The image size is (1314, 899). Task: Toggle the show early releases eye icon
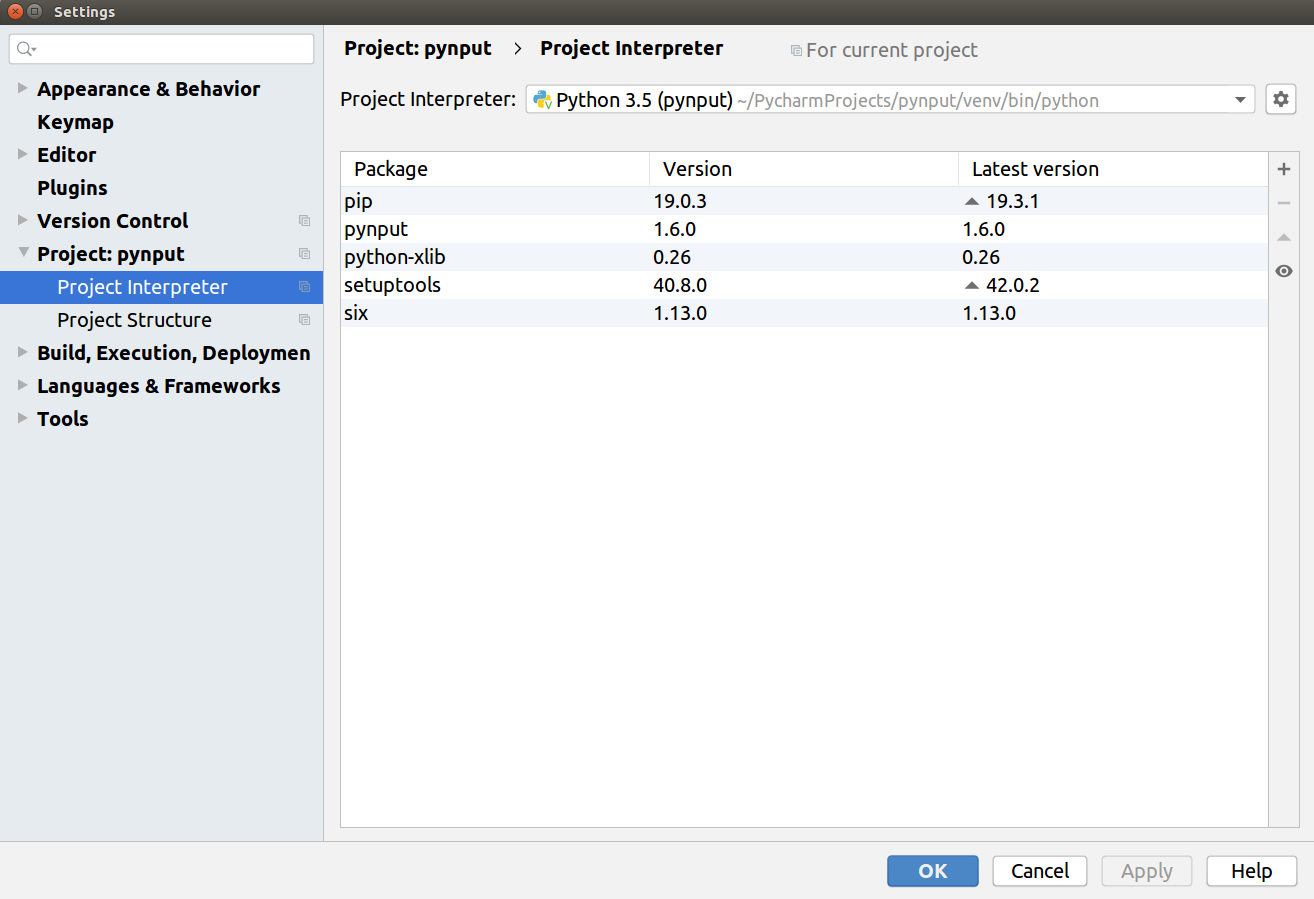click(x=1284, y=271)
